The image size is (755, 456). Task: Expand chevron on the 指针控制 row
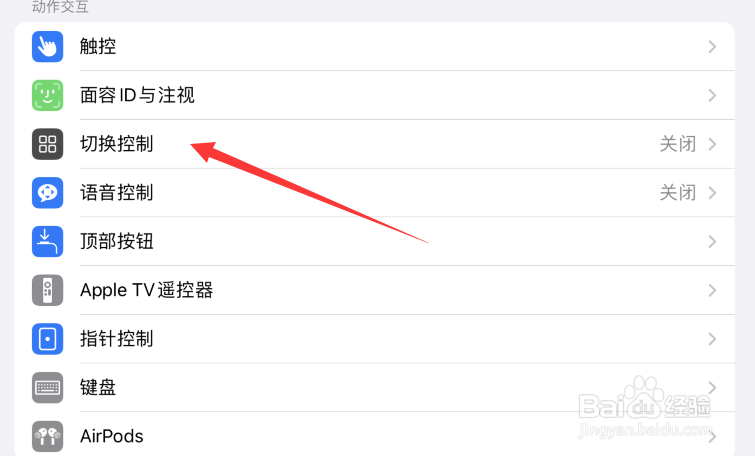pyautogui.click(x=712, y=339)
